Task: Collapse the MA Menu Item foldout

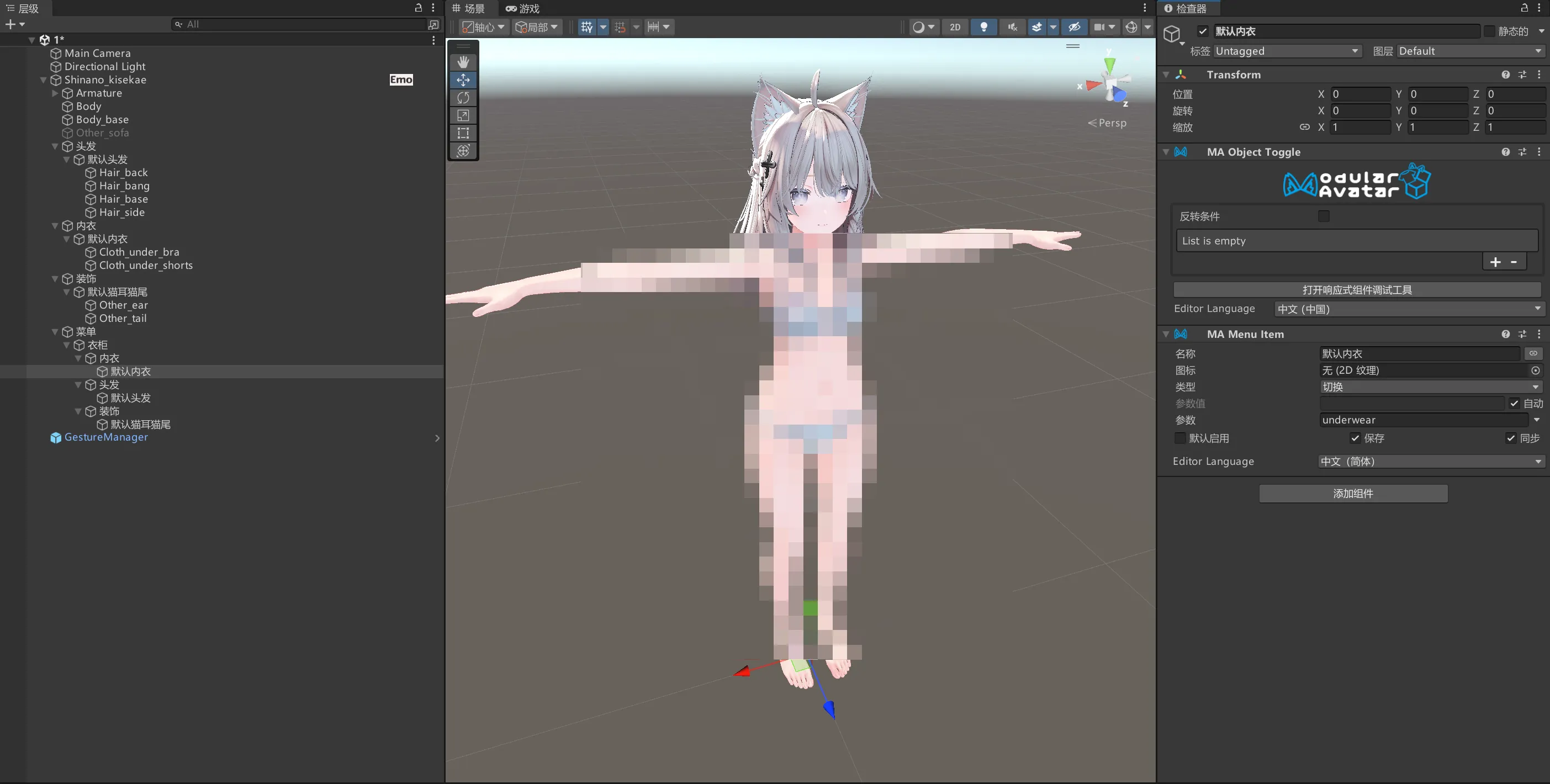Action: click(x=1166, y=334)
